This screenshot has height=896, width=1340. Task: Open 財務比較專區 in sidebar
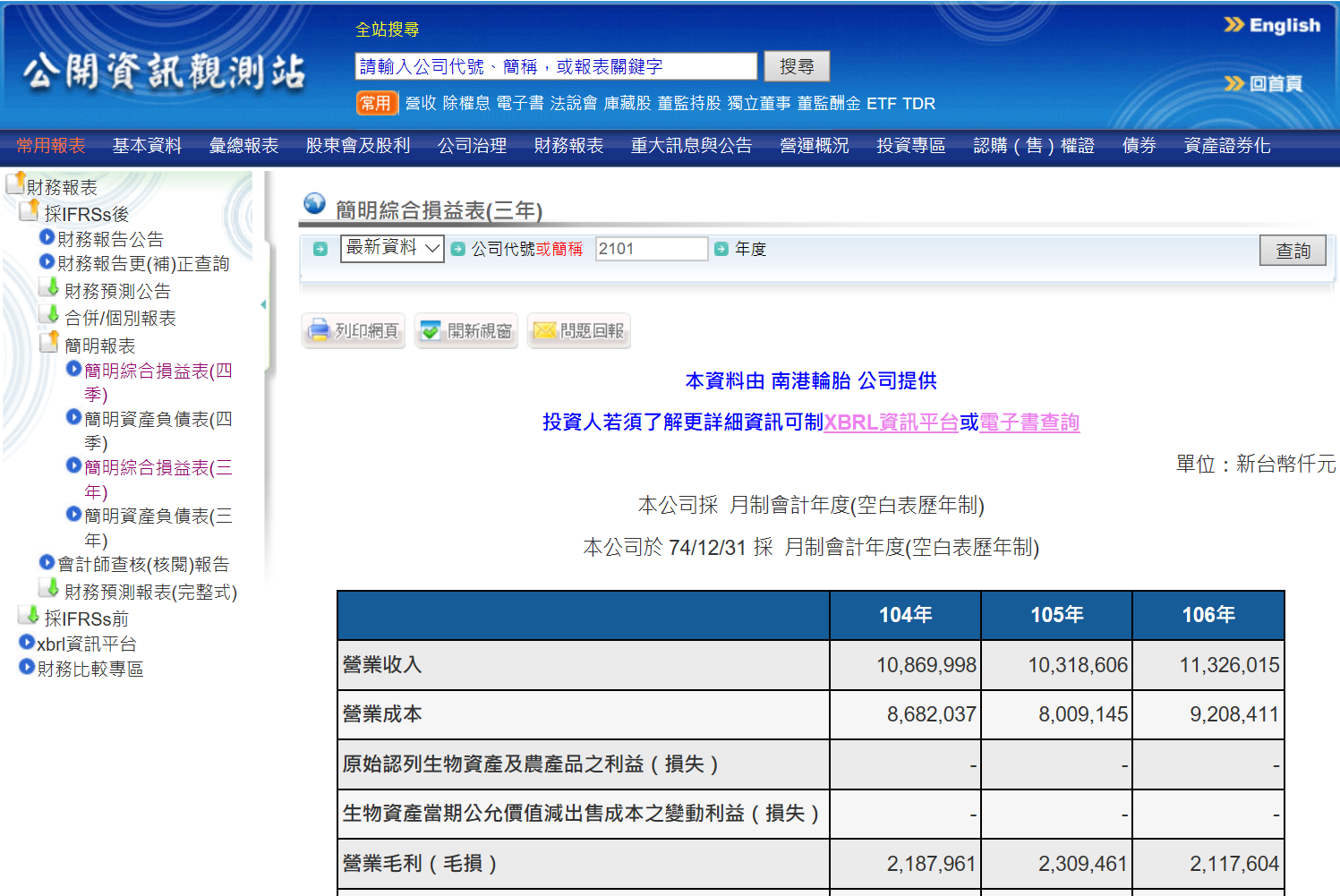(90, 669)
